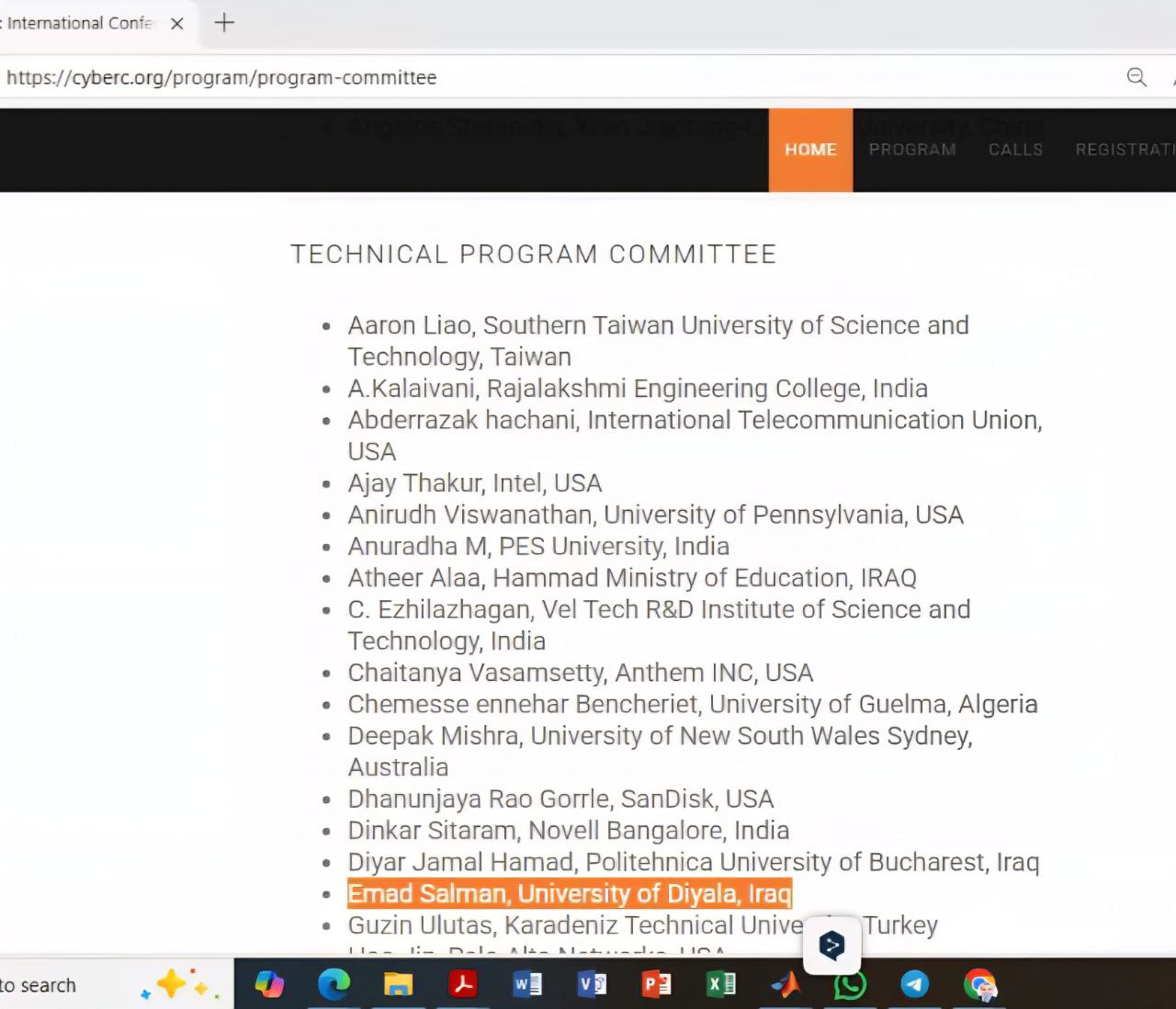Launch Excel from the taskbar
Screen dimensions: 1176x1009
pyautogui.click(x=720, y=984)
